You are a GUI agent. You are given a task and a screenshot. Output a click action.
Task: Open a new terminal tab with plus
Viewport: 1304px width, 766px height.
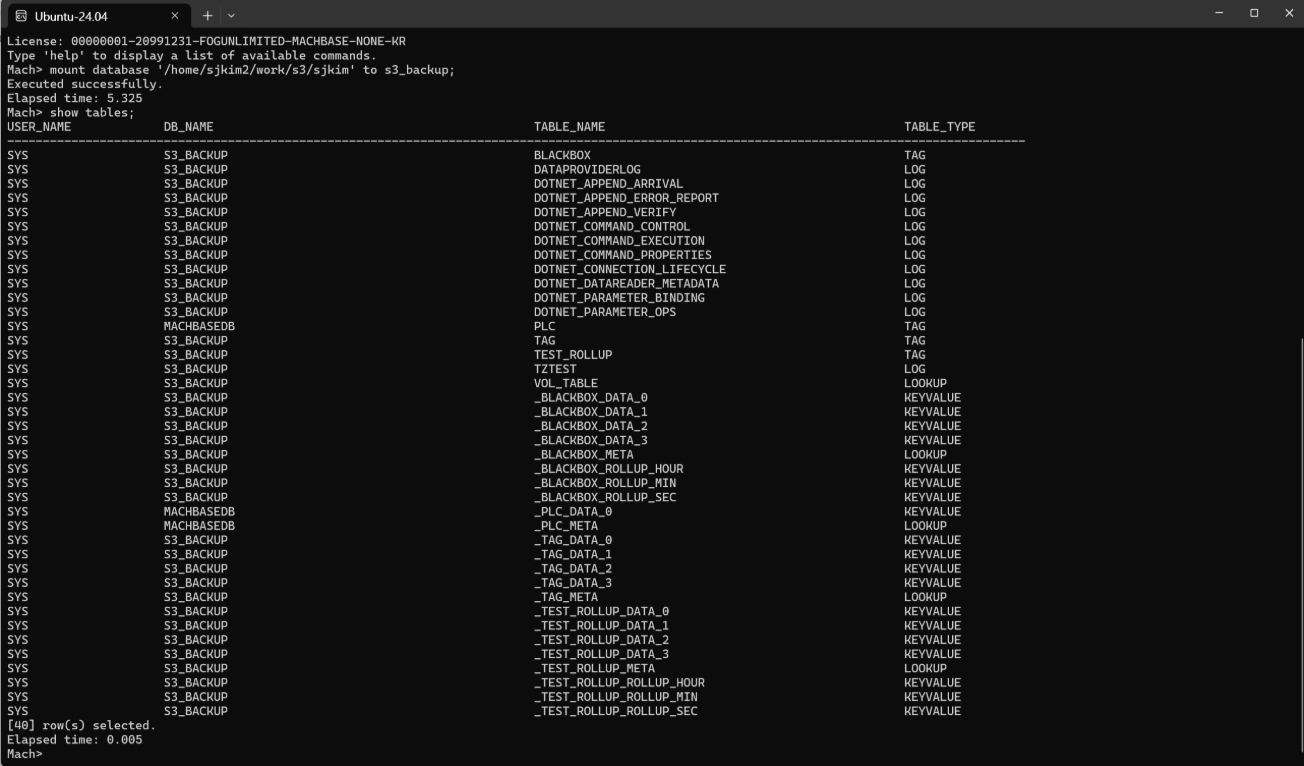pyautogui.click(x=208, y=16)
